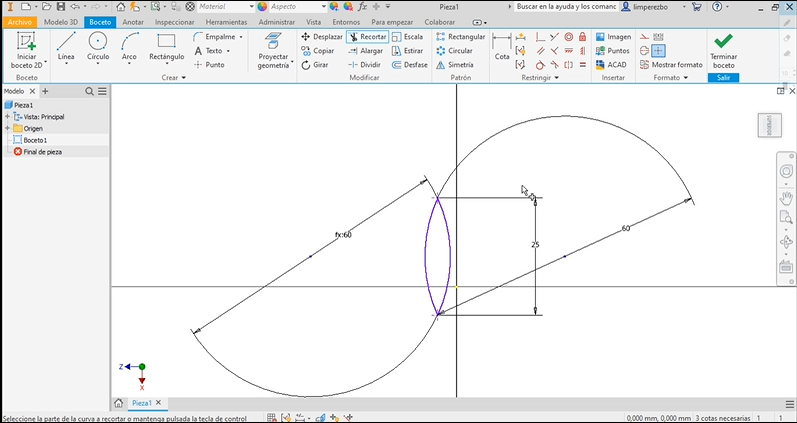Click the browser search icon
The height and width of the screenshot is (423, 797).
pos(89,91)
